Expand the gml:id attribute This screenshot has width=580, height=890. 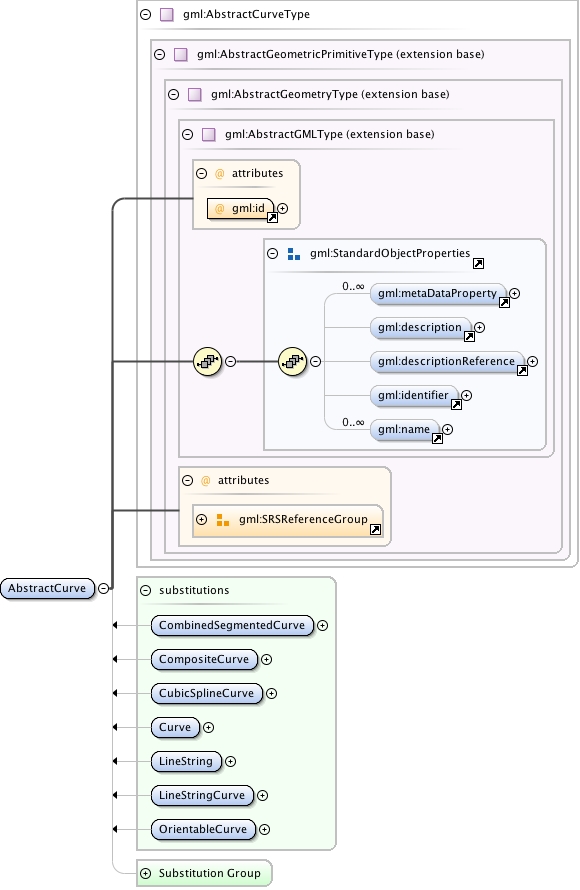click(283, 208)
